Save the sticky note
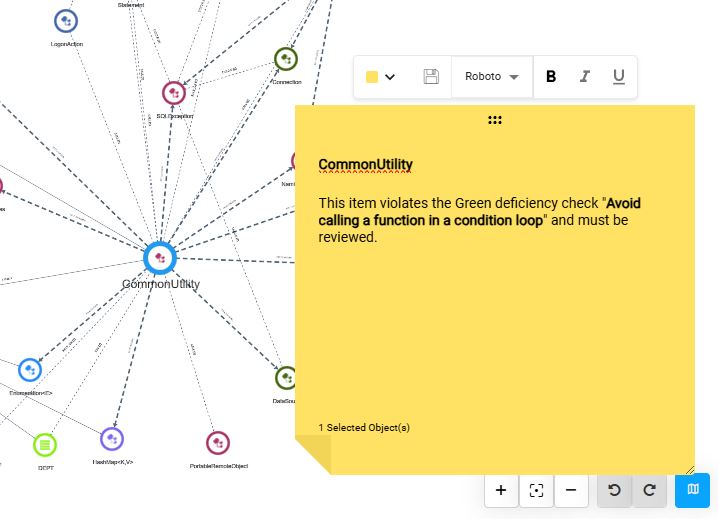Screen dimensions: 718x519 [431, 77]
